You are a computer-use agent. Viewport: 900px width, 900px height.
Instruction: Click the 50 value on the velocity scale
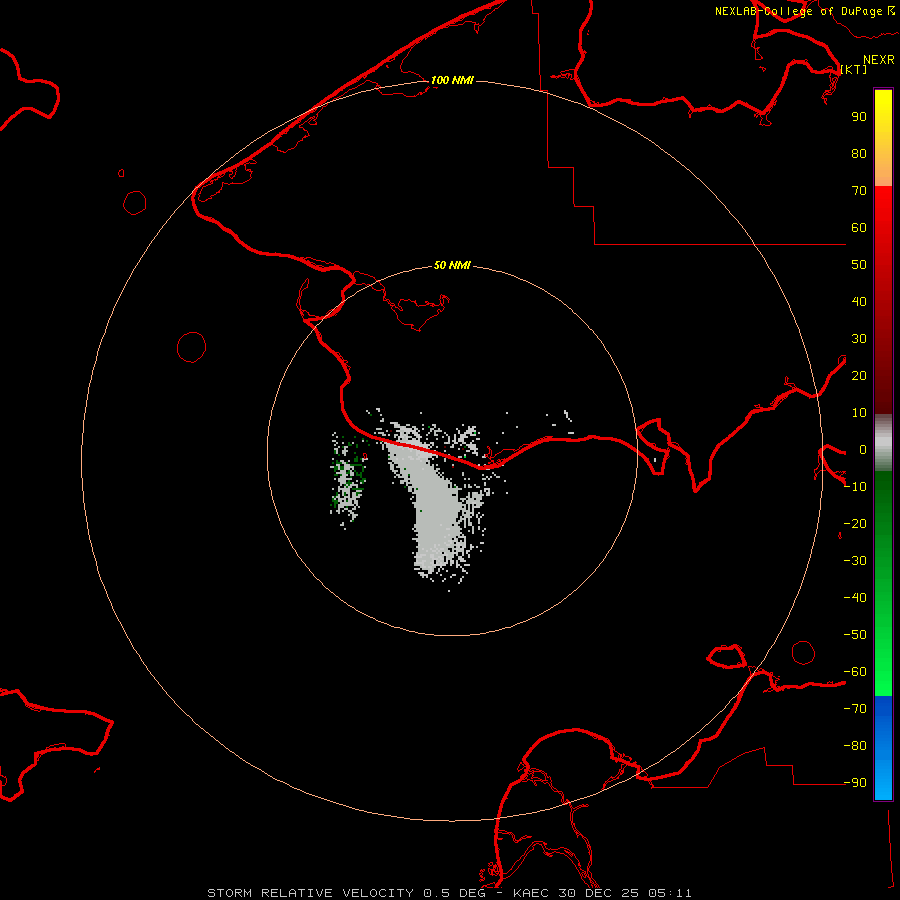tap(859, 265)
